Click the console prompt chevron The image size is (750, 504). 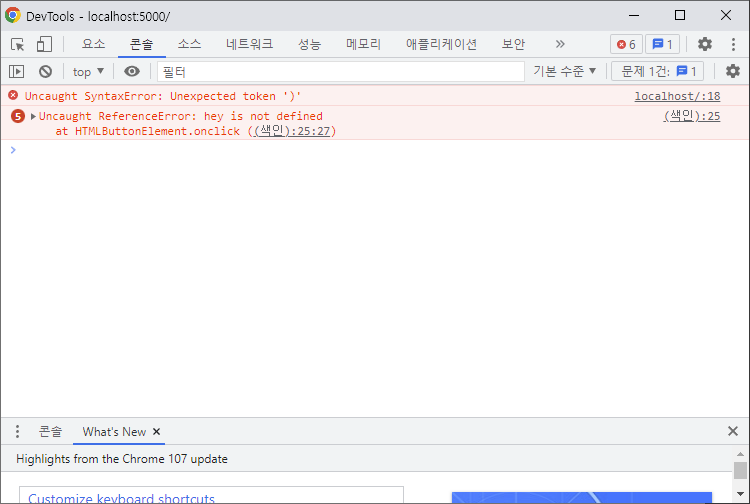[x=13, y=150]
